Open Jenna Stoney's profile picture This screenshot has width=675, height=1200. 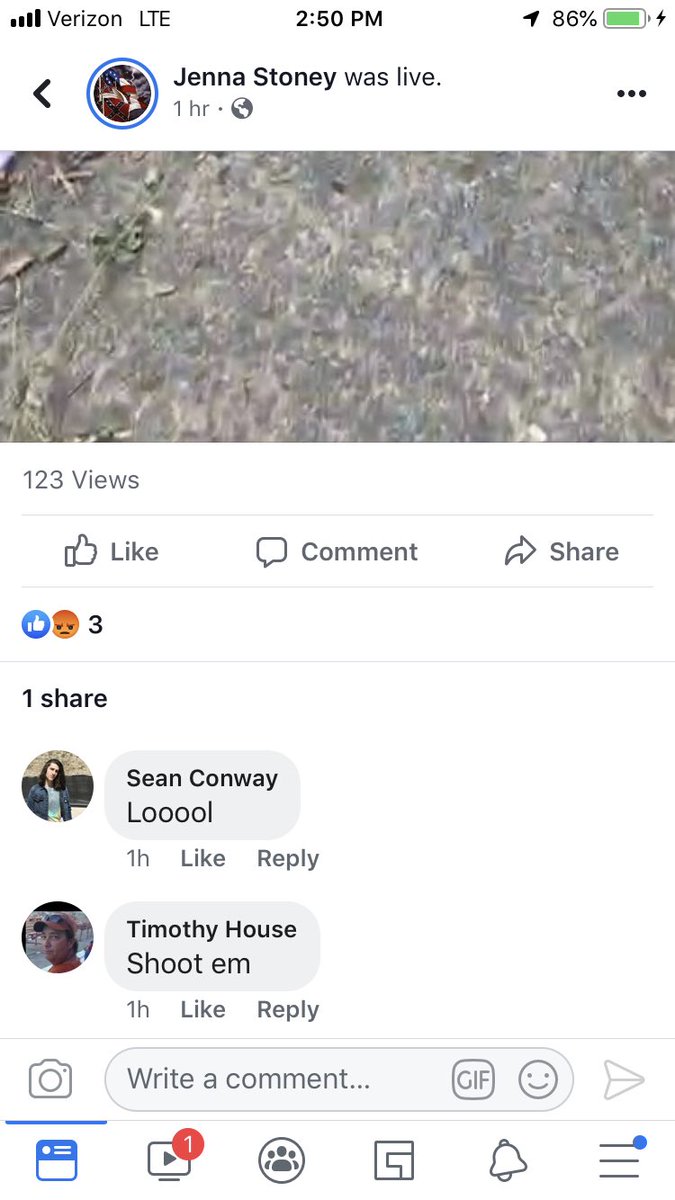[x=122, y=94]
